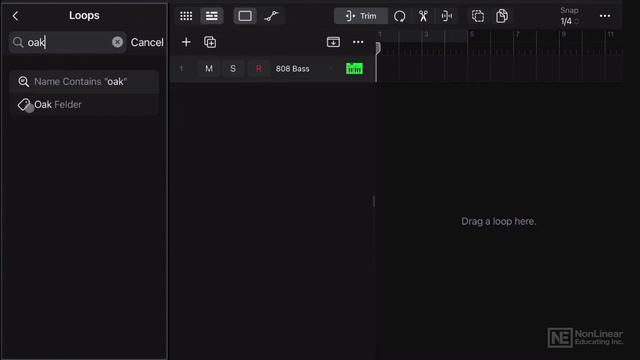Select the 808 Bass track name

(292, 69)
